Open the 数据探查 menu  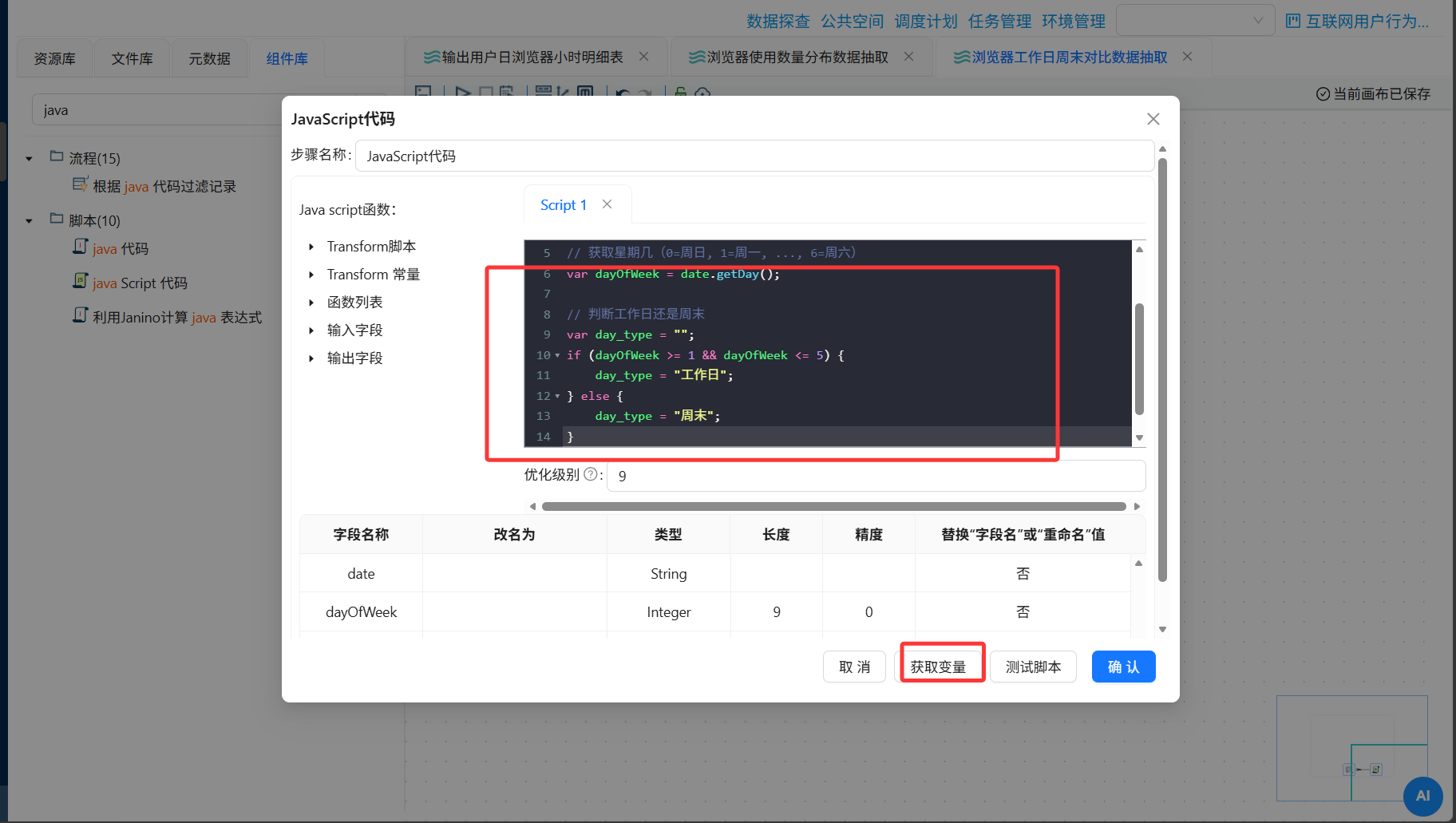click(x=778, y=21)
